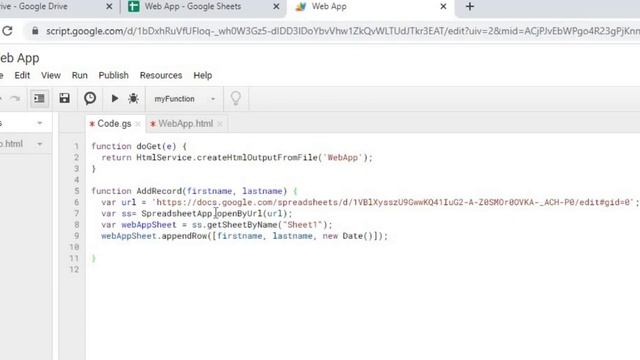
Task: Open the Edit menu
Action: tap(22, 76)
